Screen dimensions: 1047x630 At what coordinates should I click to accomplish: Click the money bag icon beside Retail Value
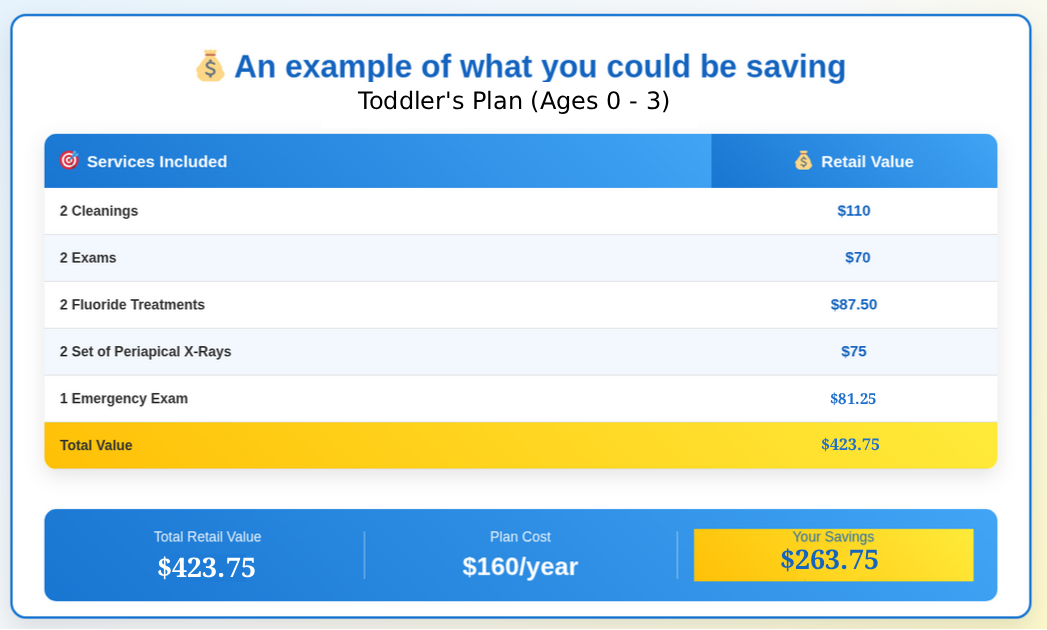[x=803, y=160]
